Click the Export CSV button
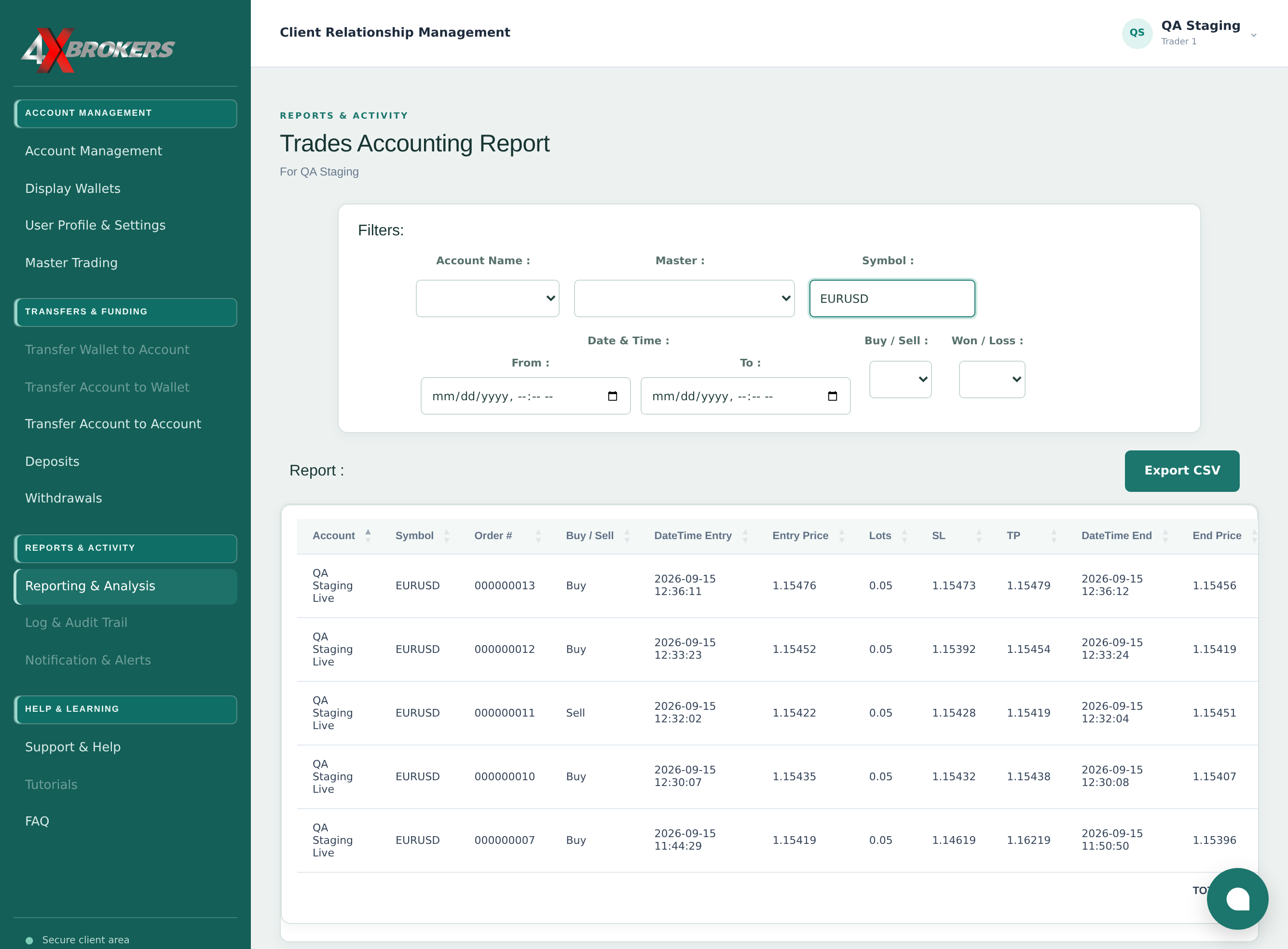Viewport: 1288px width, 949px height. pos(1182,471)
